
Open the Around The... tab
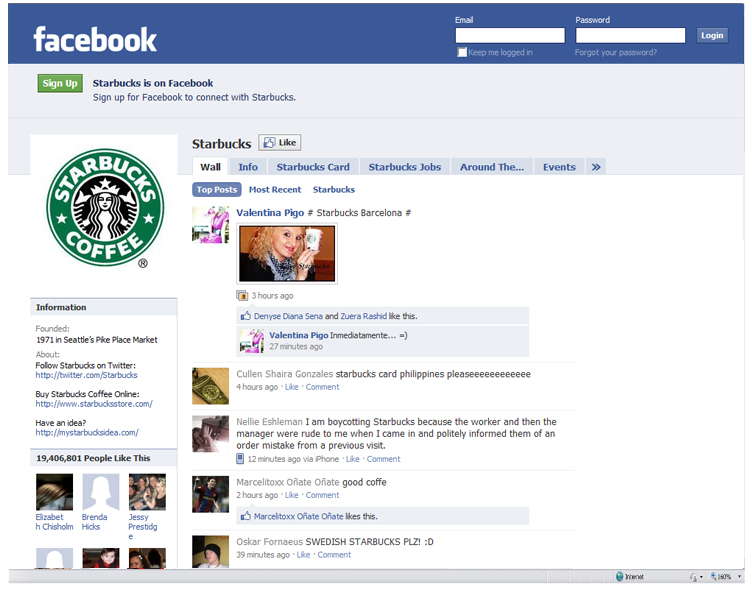(492, 167)
